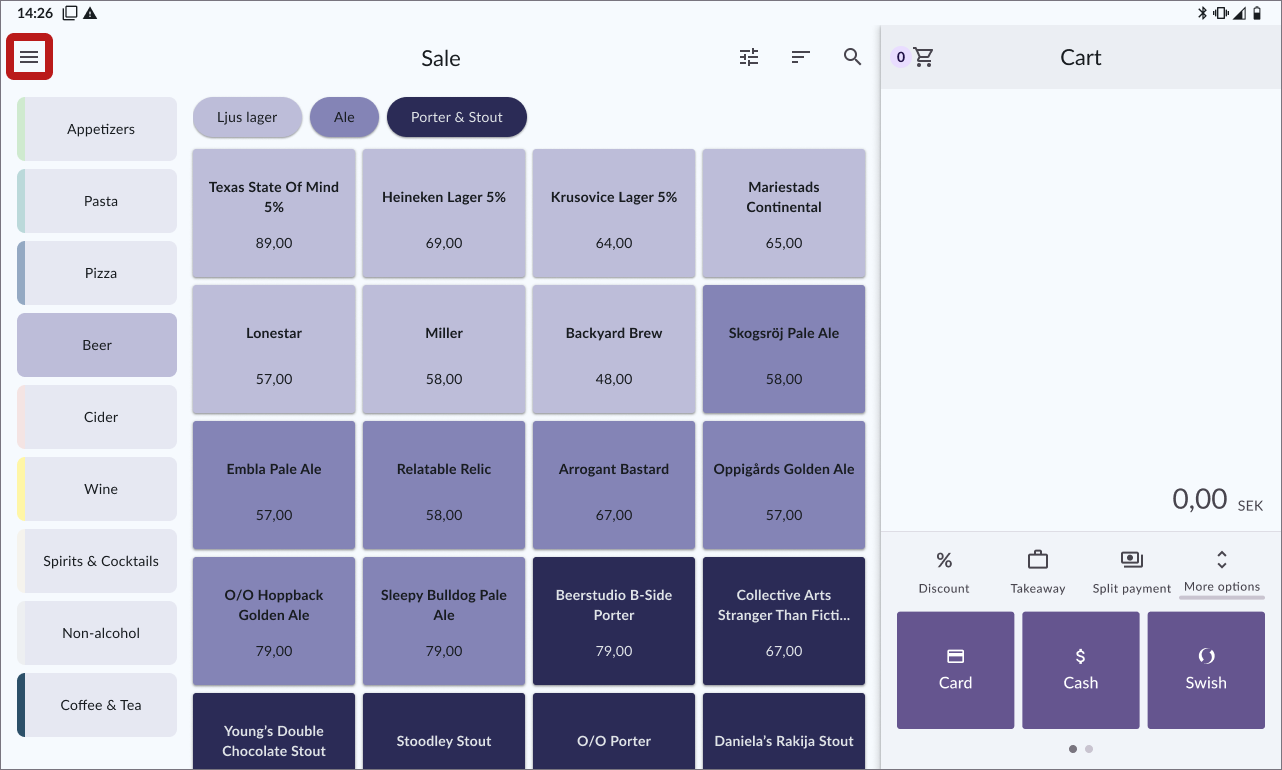Pay with Swish

pyautogui.click(x=1206, y=670)
